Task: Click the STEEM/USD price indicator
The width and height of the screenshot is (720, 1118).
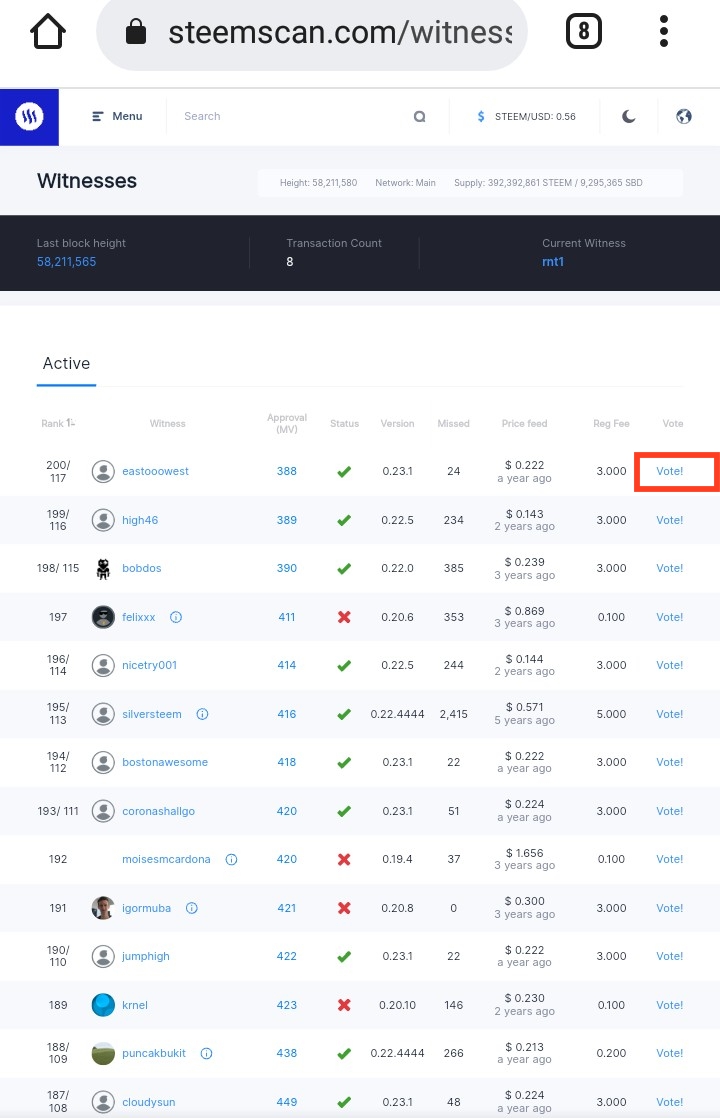Action: click(x=525, y=116)
